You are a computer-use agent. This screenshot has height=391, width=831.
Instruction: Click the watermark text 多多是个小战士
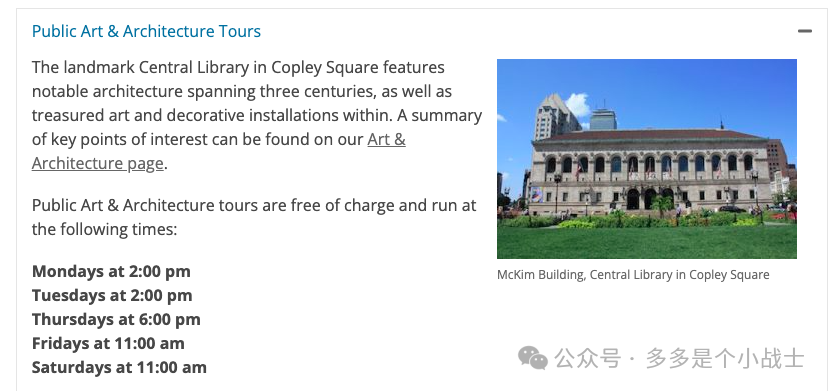(725, 359)
